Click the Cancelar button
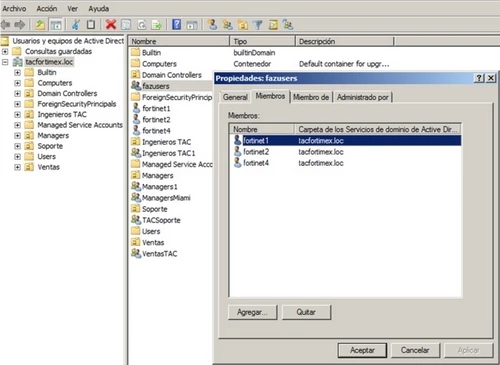The image size is (500, 365). (415, 350)
